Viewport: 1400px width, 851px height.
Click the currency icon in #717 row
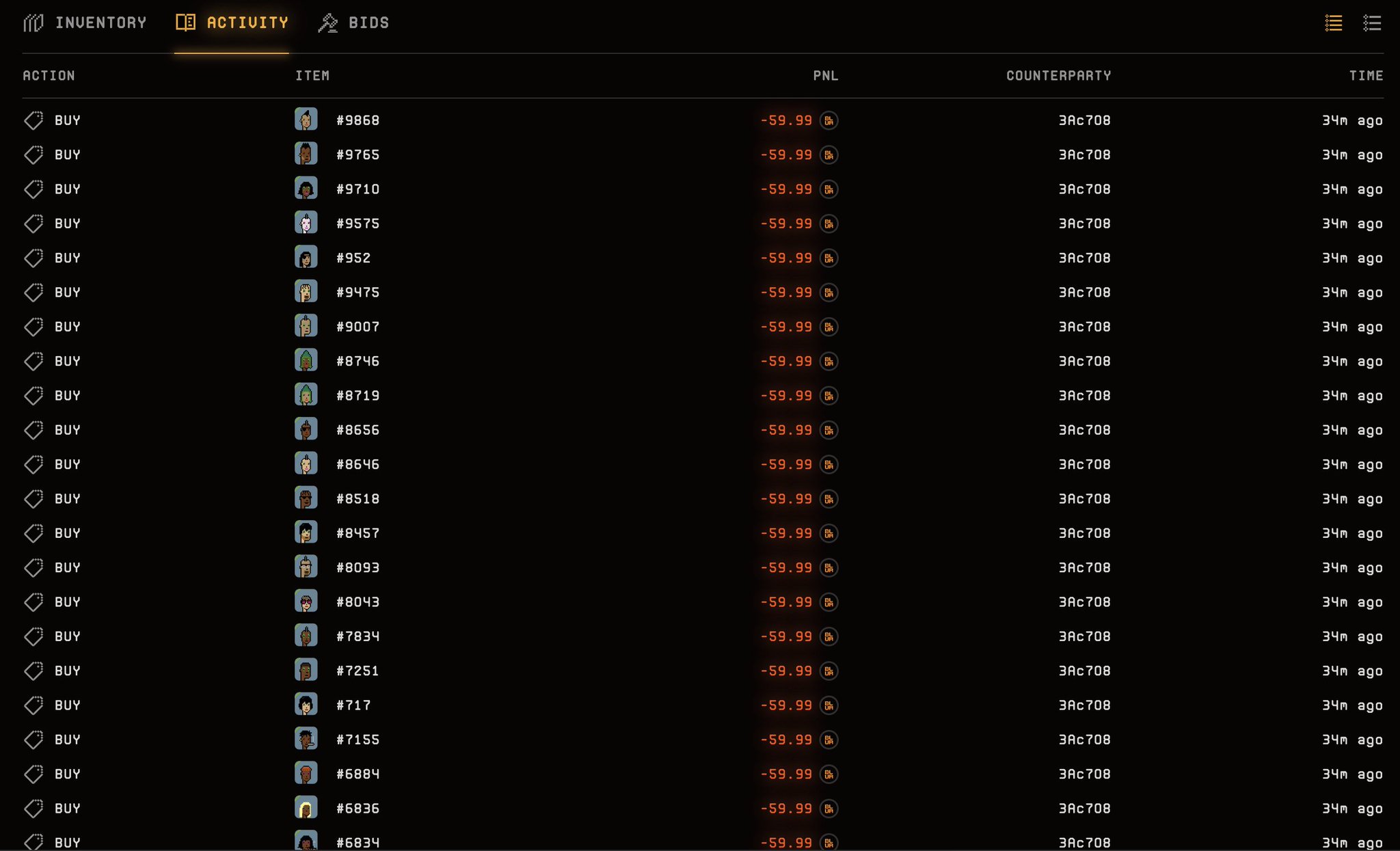[x=829, y=705]
